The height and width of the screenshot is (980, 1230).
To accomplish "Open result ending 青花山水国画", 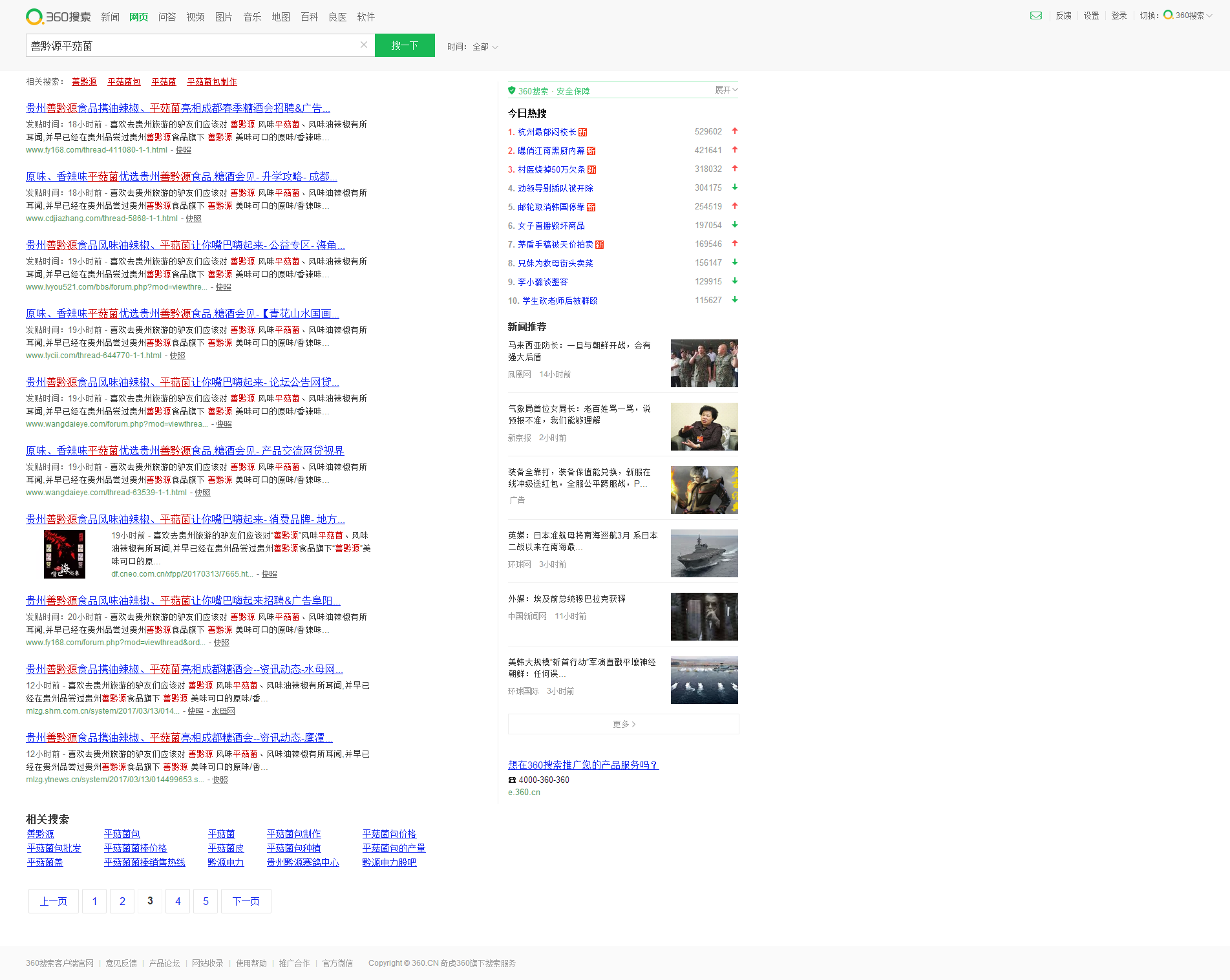I will click(182, 314).
